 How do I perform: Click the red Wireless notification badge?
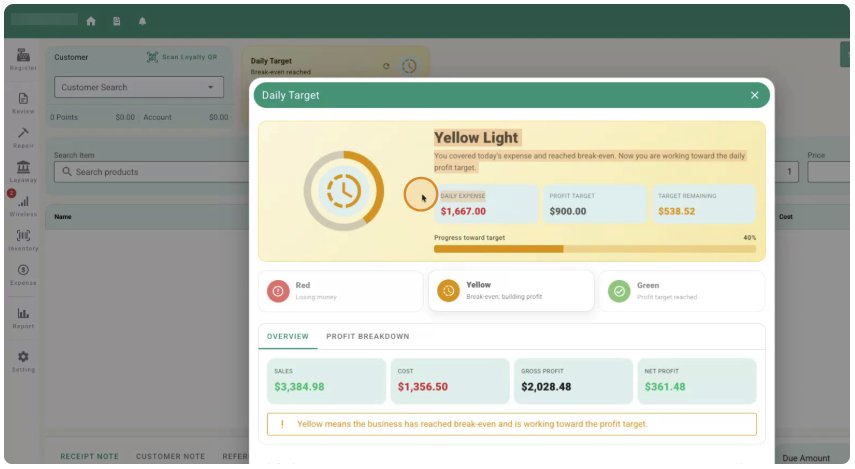(x=11, y=193)
